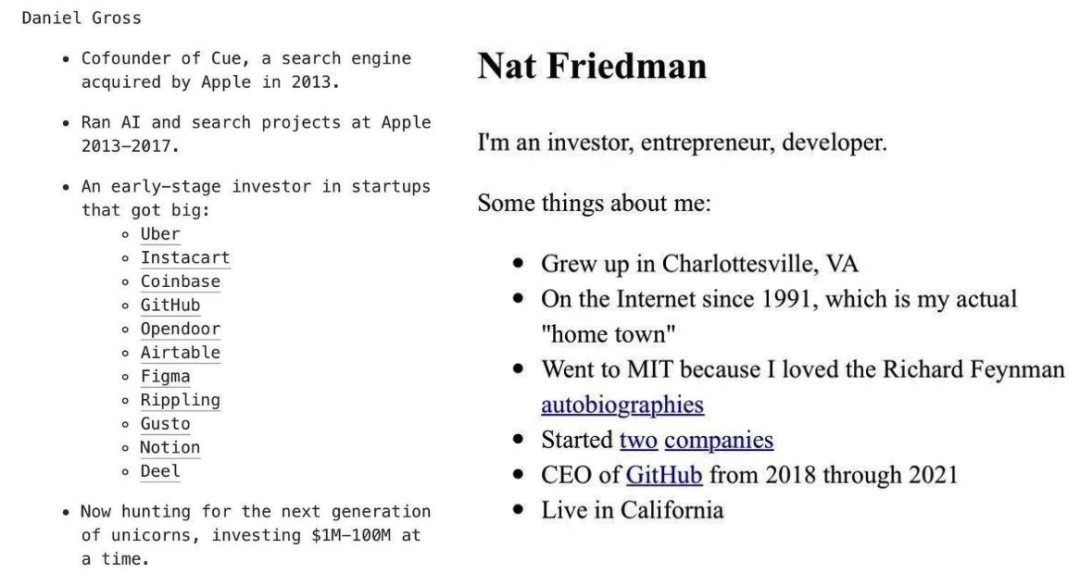
Task: Visit the Airtable link
Action: pyautogui.click(x=180, y=353)
